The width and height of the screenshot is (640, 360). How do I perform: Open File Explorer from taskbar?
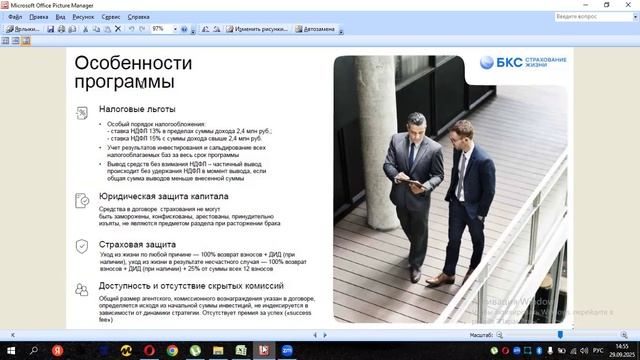218,351
